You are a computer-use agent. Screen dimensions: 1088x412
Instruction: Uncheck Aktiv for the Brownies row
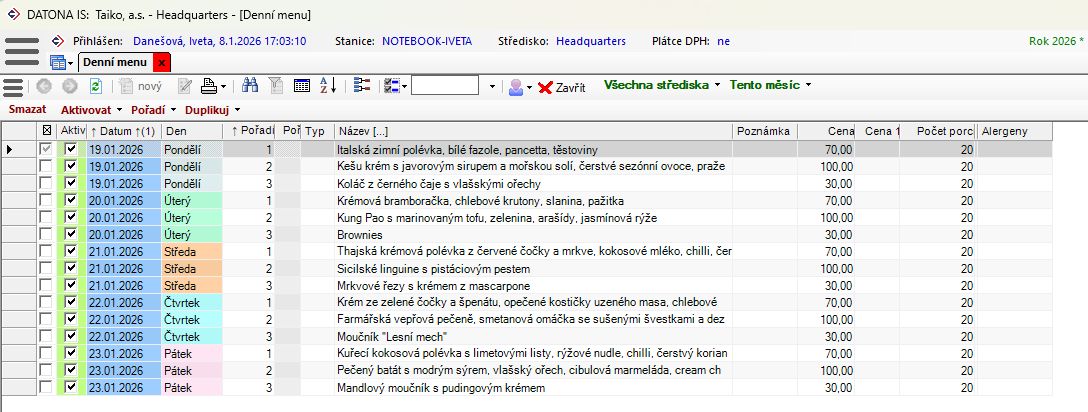(70, 234)
